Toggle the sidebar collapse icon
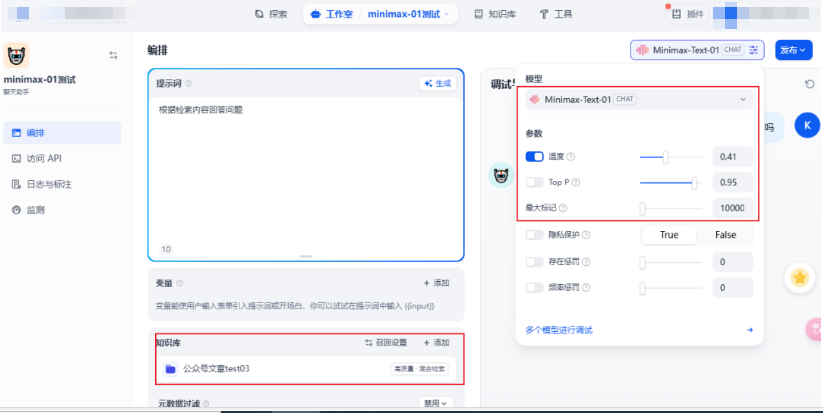The height and width of the screenshot is (413, 823). click(x=113, y=55)
